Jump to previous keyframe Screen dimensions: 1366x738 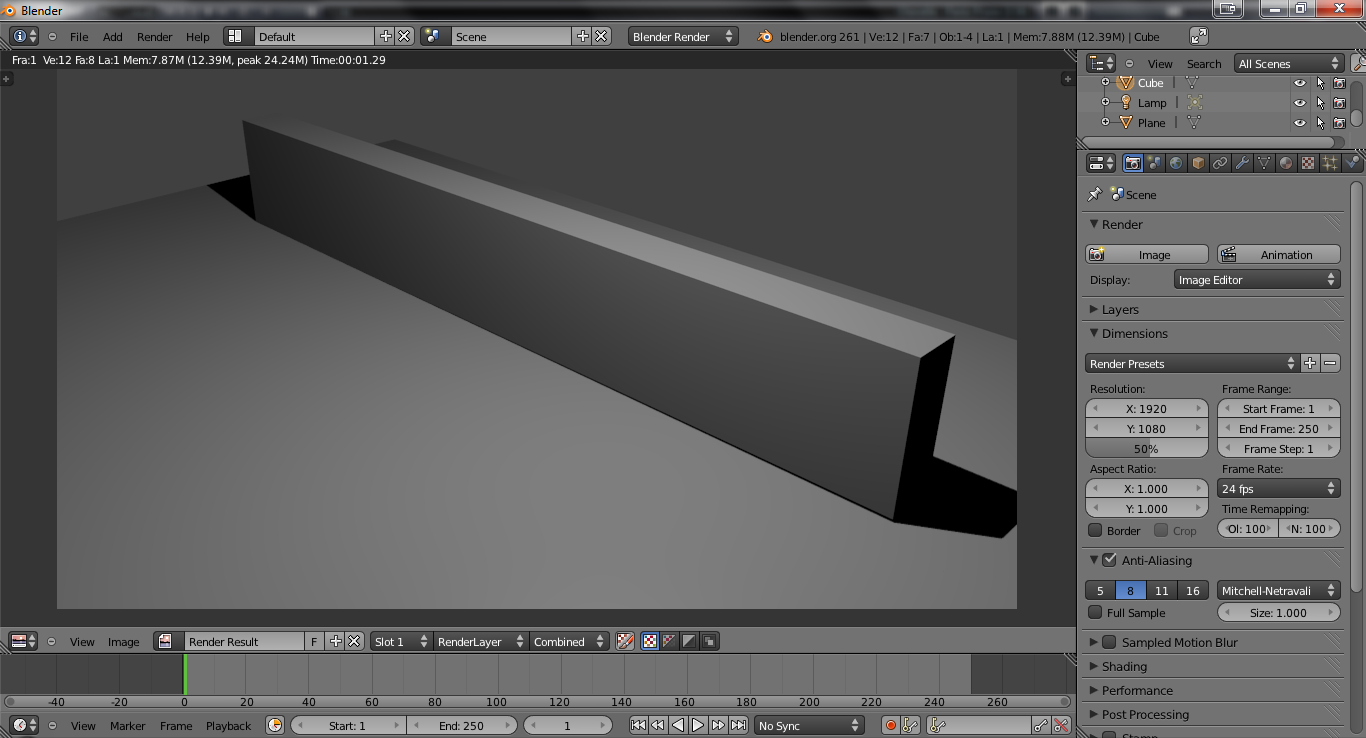658,725
